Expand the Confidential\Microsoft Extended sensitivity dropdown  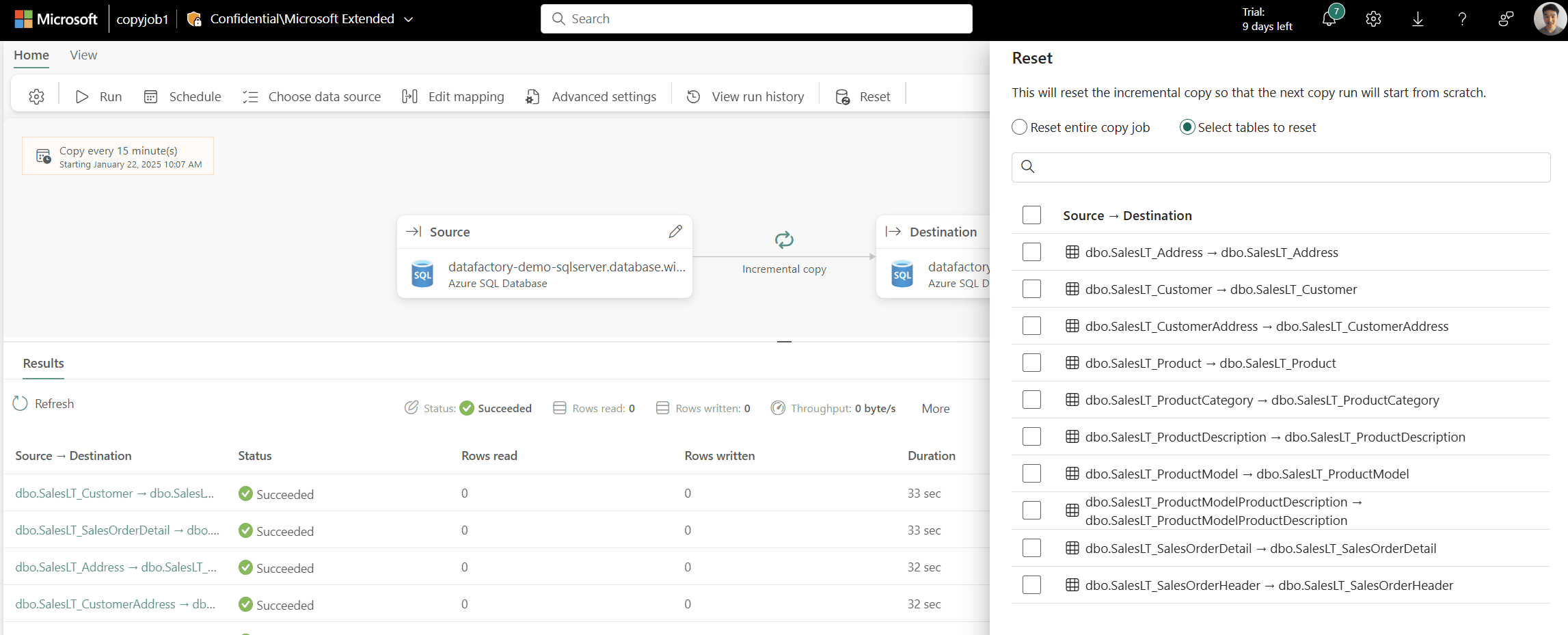pos(409,19)
